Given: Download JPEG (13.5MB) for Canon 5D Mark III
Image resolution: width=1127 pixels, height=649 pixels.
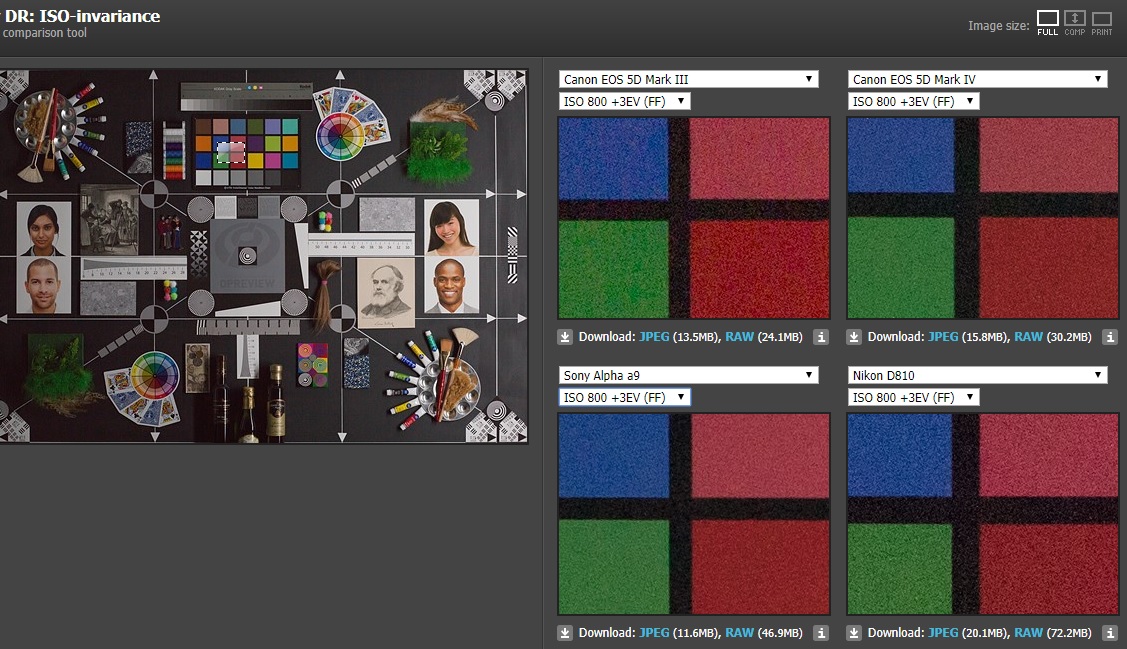Looking at the screenshot, I should pyautogui.click(x=654, y=337).
